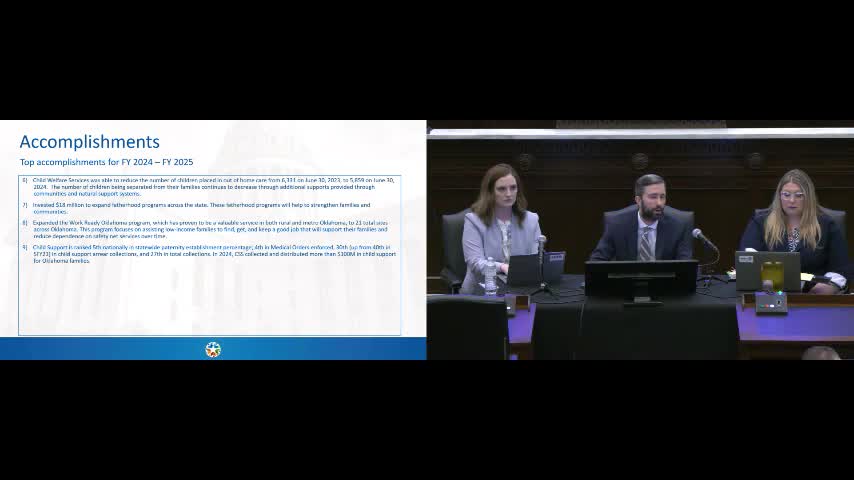Select the "Accomplishments" slide title
854x480 pixels.
pyautogui.click(x=89, y=142)
